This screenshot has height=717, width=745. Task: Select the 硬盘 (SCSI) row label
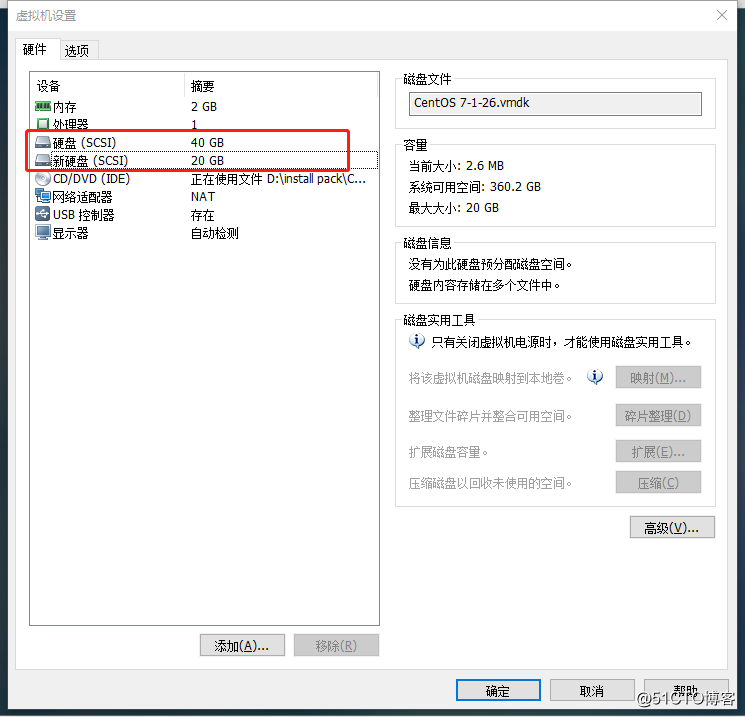(x=84, y=143)
